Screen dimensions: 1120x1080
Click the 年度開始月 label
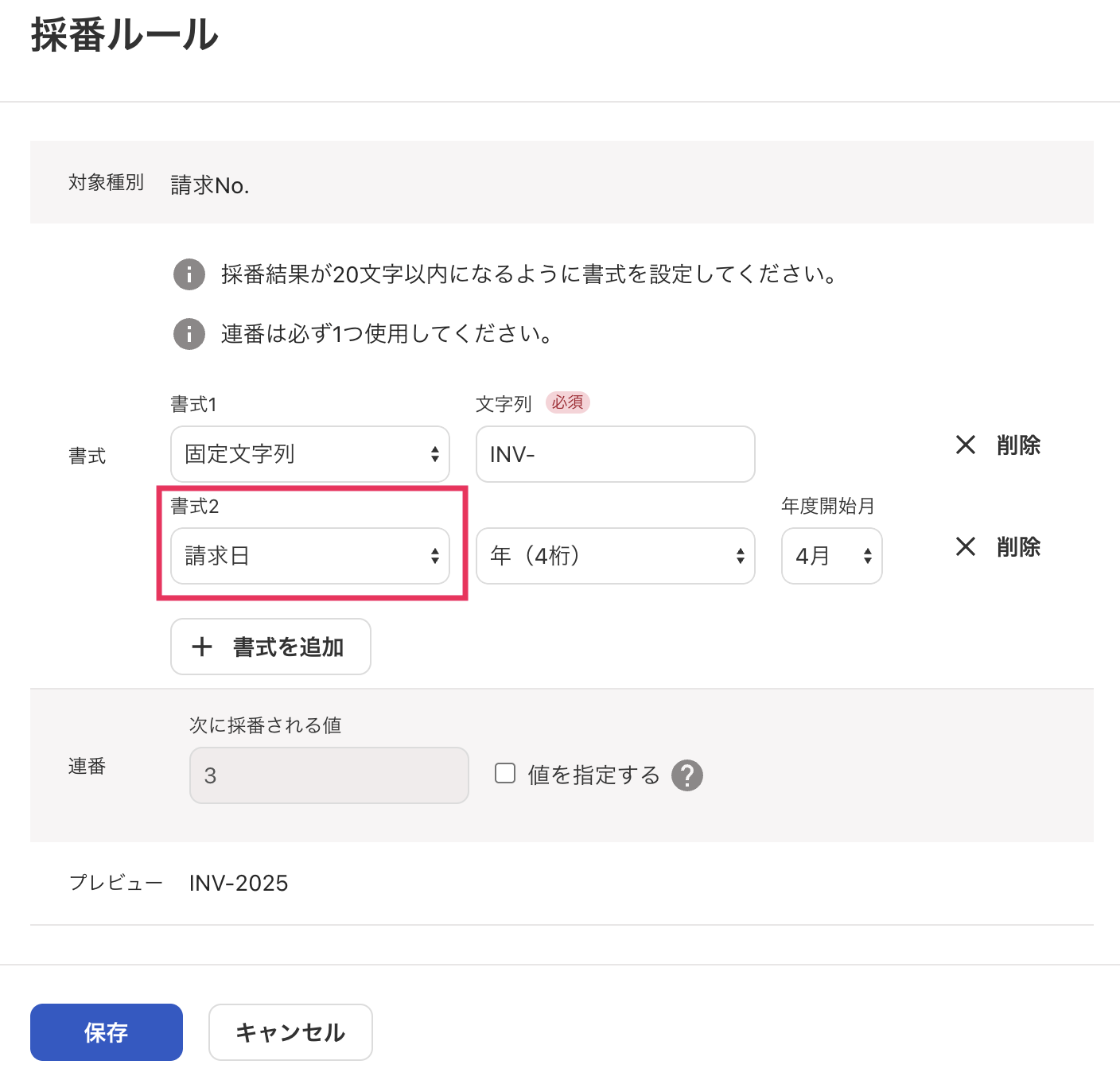coord(828,506)
